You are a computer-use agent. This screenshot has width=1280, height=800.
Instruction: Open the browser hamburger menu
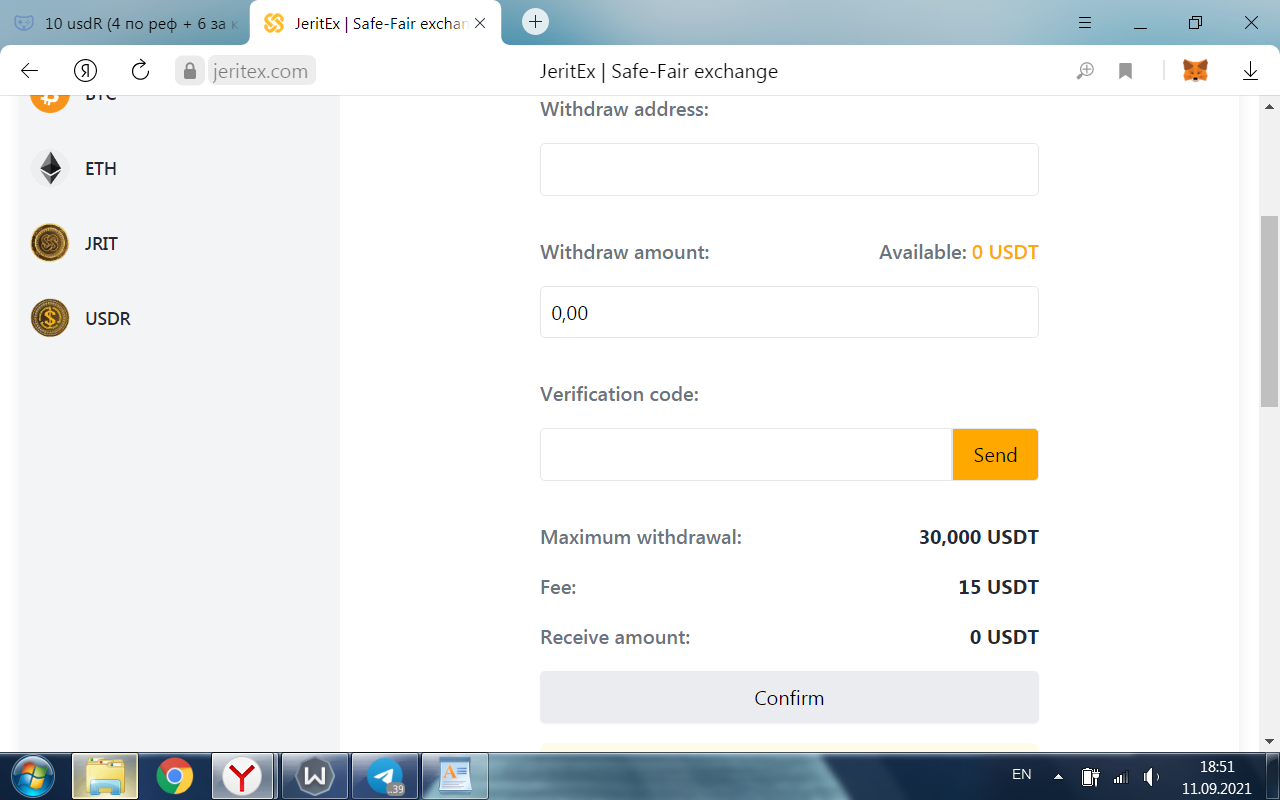[x=1085, y=22]
